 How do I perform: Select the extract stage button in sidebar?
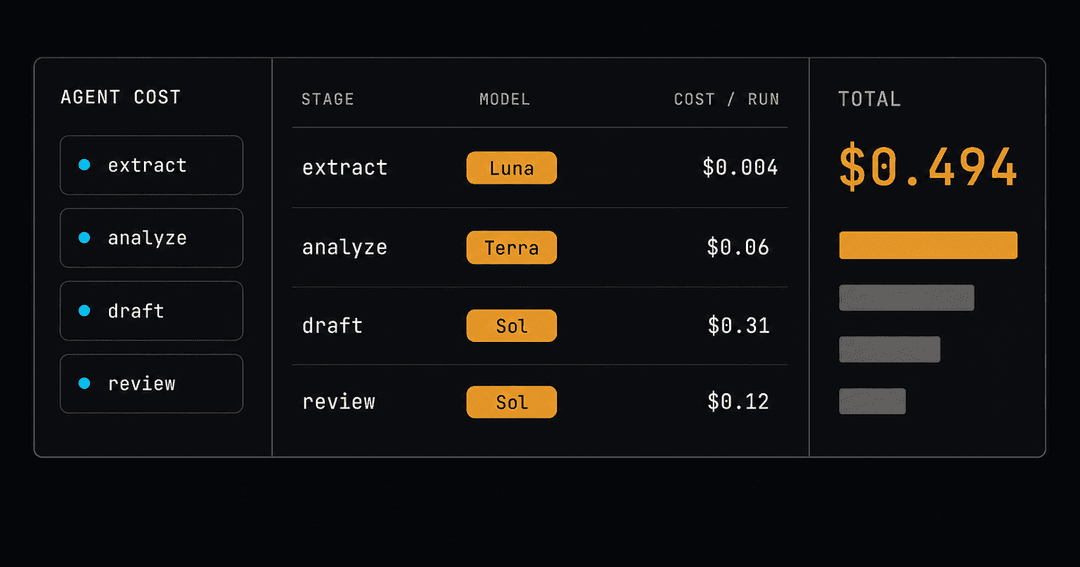pyautogui.click(x=152, y=165)
